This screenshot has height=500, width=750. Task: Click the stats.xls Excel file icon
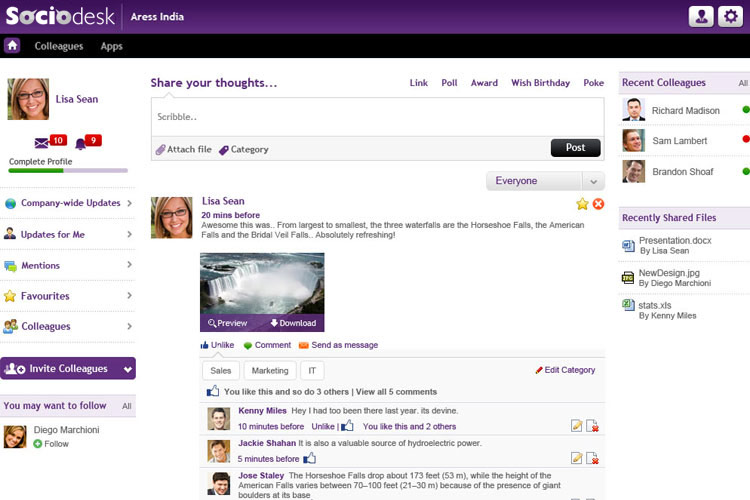click(x=628, y=305)
